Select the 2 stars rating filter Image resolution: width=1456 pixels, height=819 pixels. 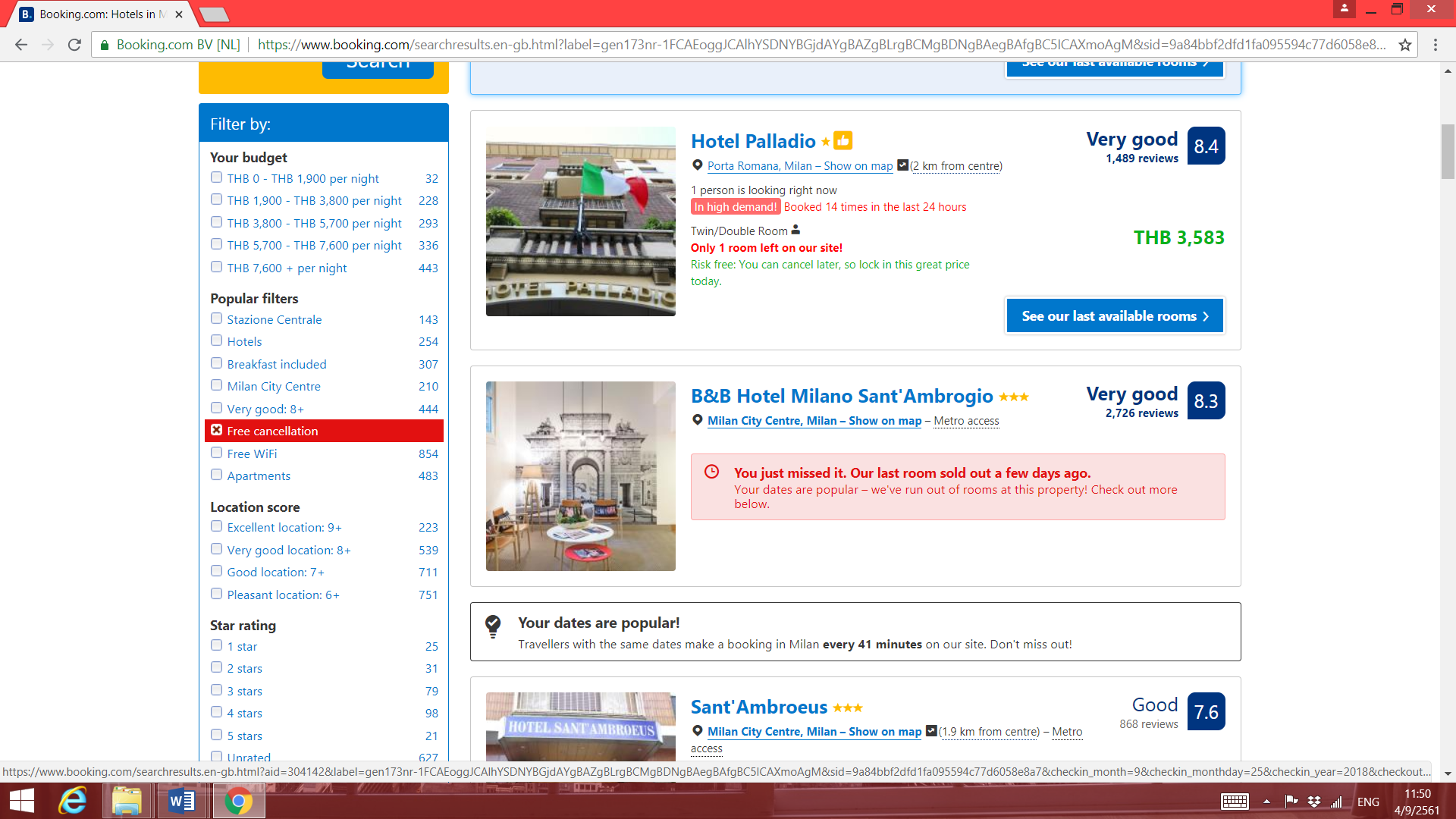[216, 667]
